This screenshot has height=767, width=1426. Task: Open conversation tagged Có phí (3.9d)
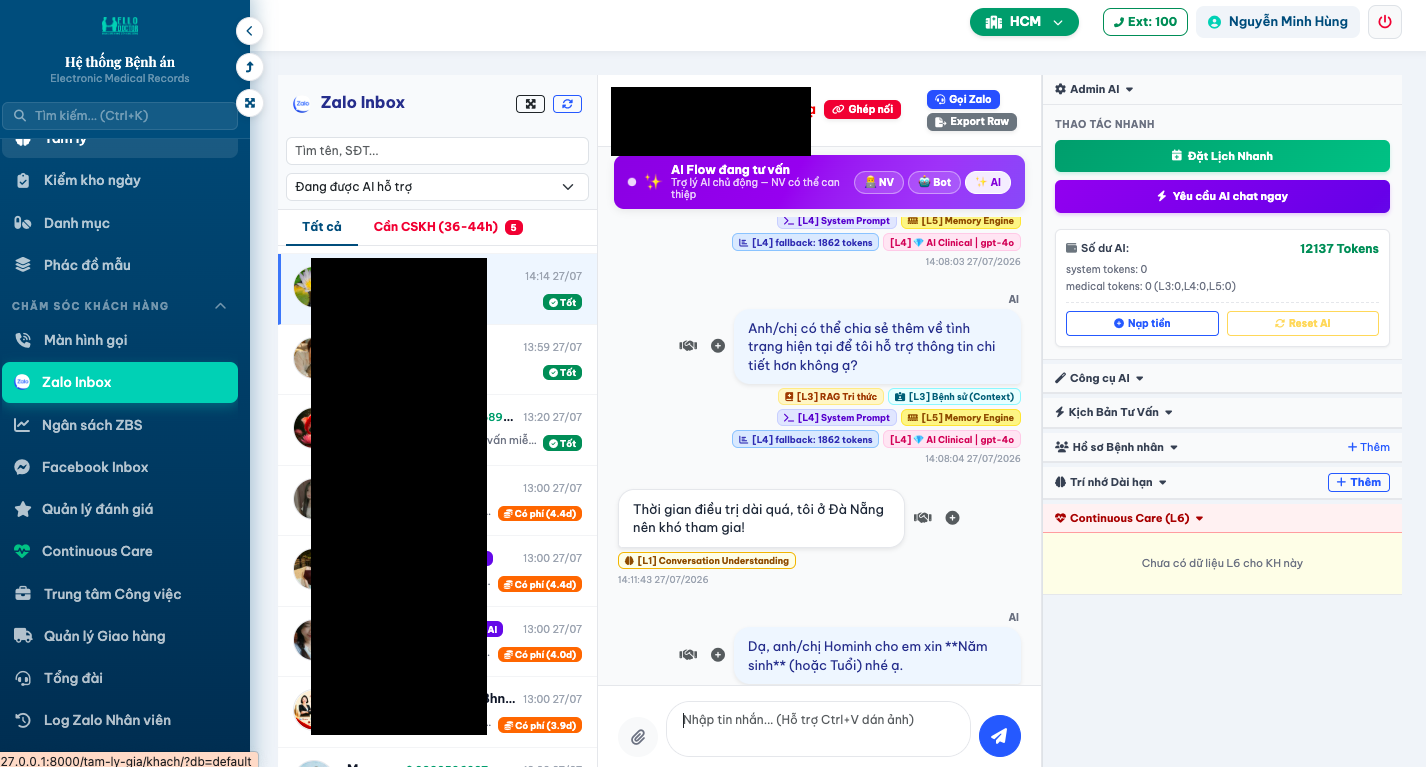point(438,711)
